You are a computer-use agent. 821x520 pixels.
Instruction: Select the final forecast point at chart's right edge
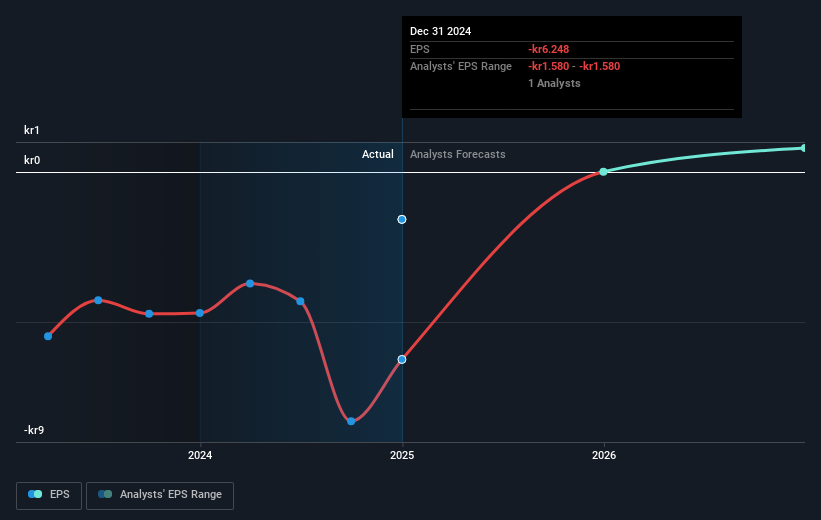click(x=803, y=148)
